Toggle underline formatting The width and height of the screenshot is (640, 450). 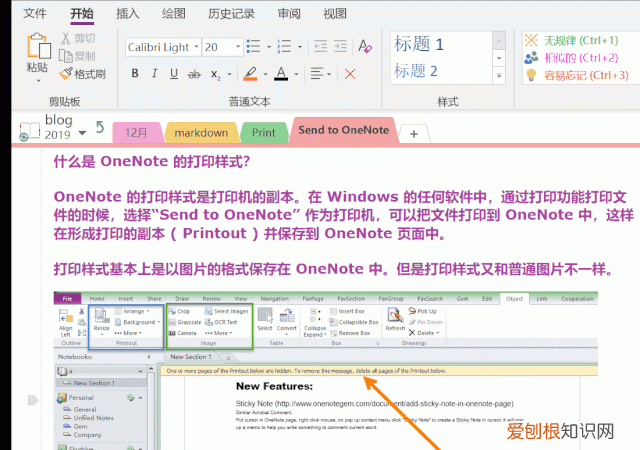click(x=174, y=74)
